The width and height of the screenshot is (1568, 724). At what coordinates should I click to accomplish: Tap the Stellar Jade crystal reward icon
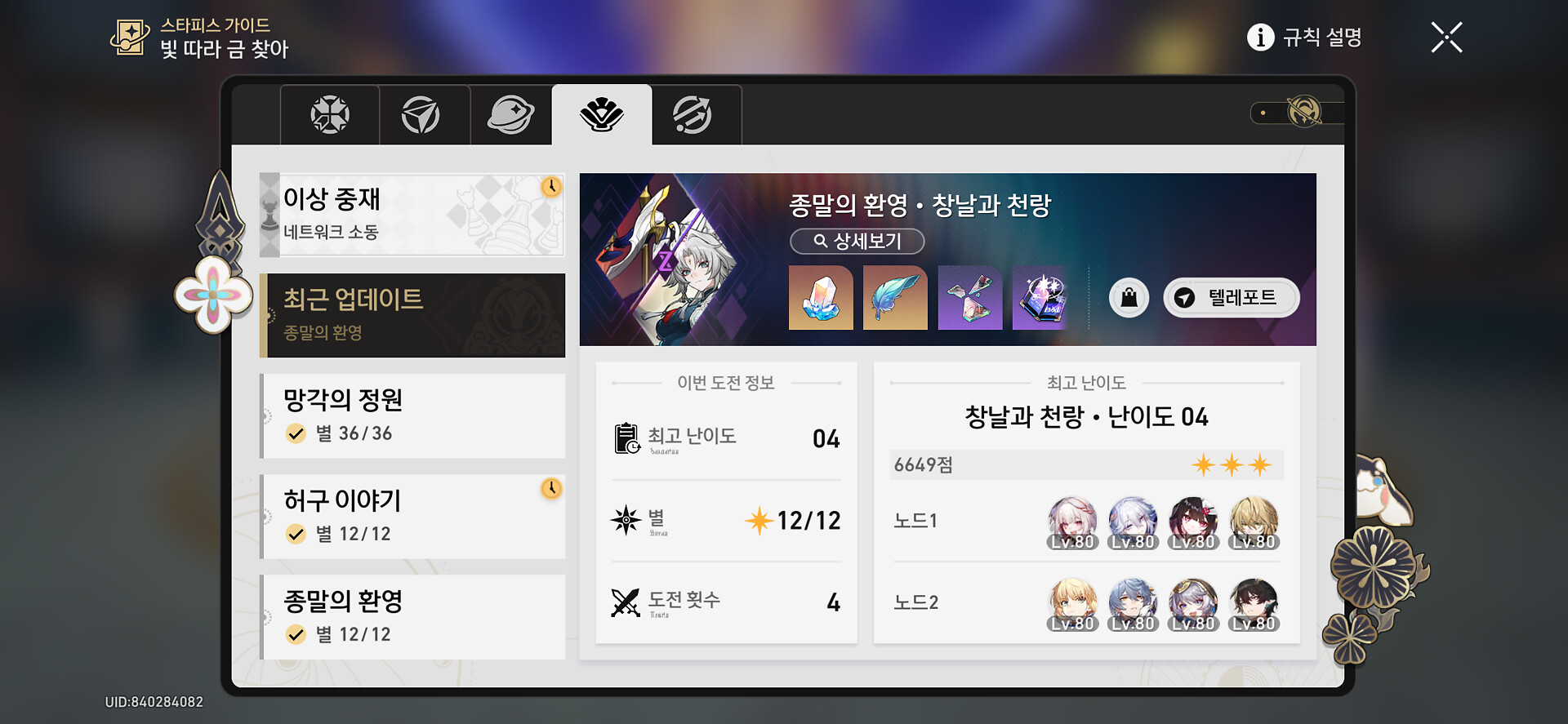coord(821,298)
